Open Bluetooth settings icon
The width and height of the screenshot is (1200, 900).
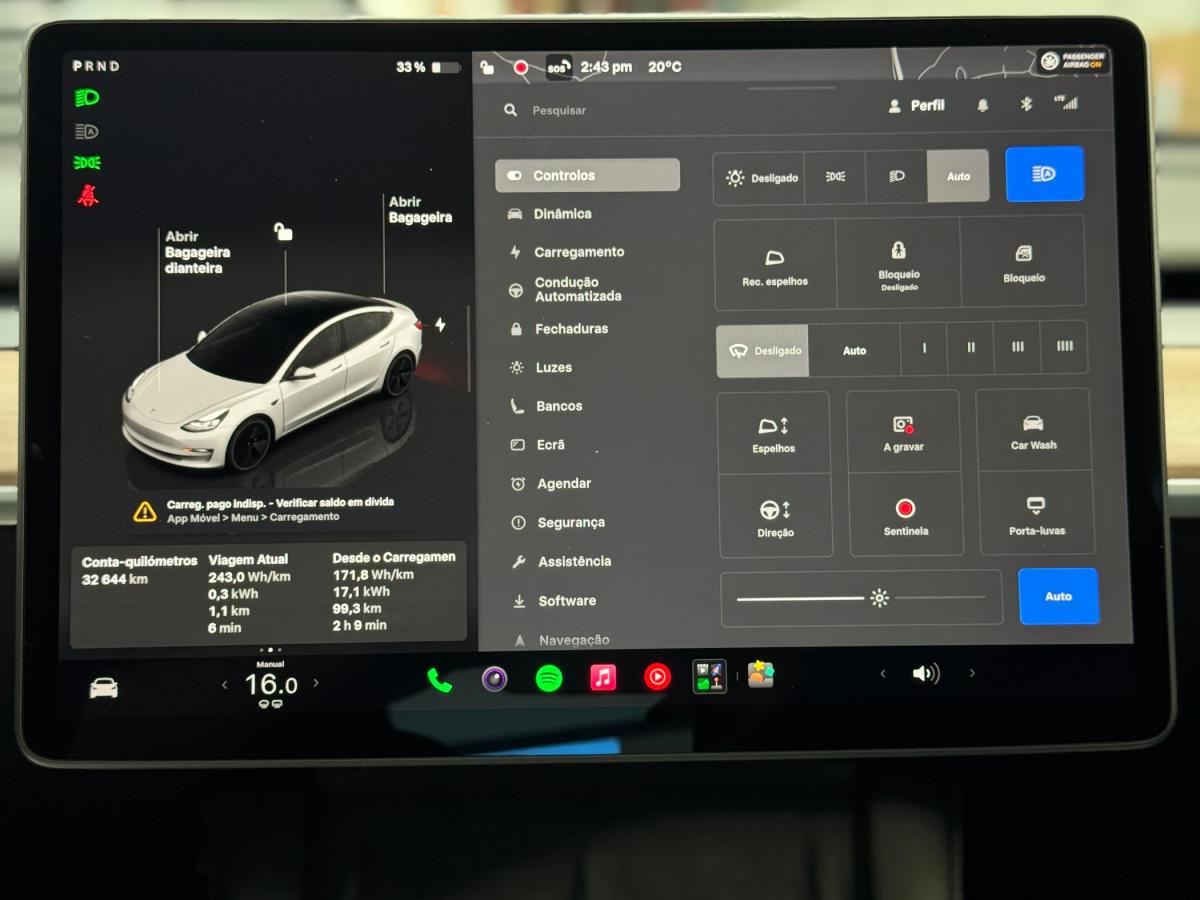click(1025, 103)
